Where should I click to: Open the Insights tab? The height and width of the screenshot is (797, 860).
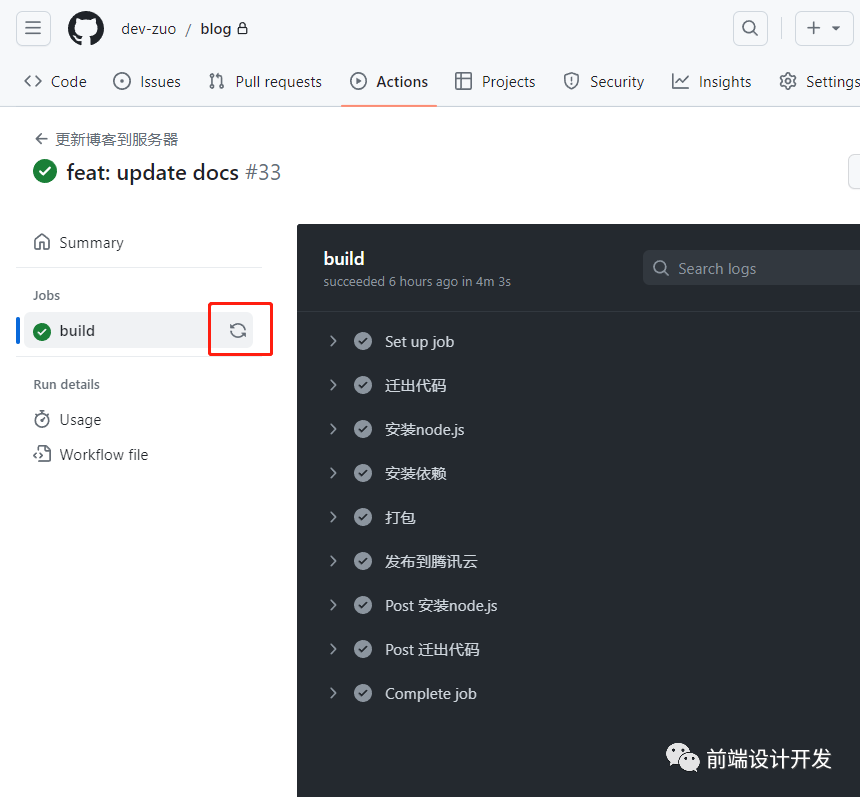[711, 82]
